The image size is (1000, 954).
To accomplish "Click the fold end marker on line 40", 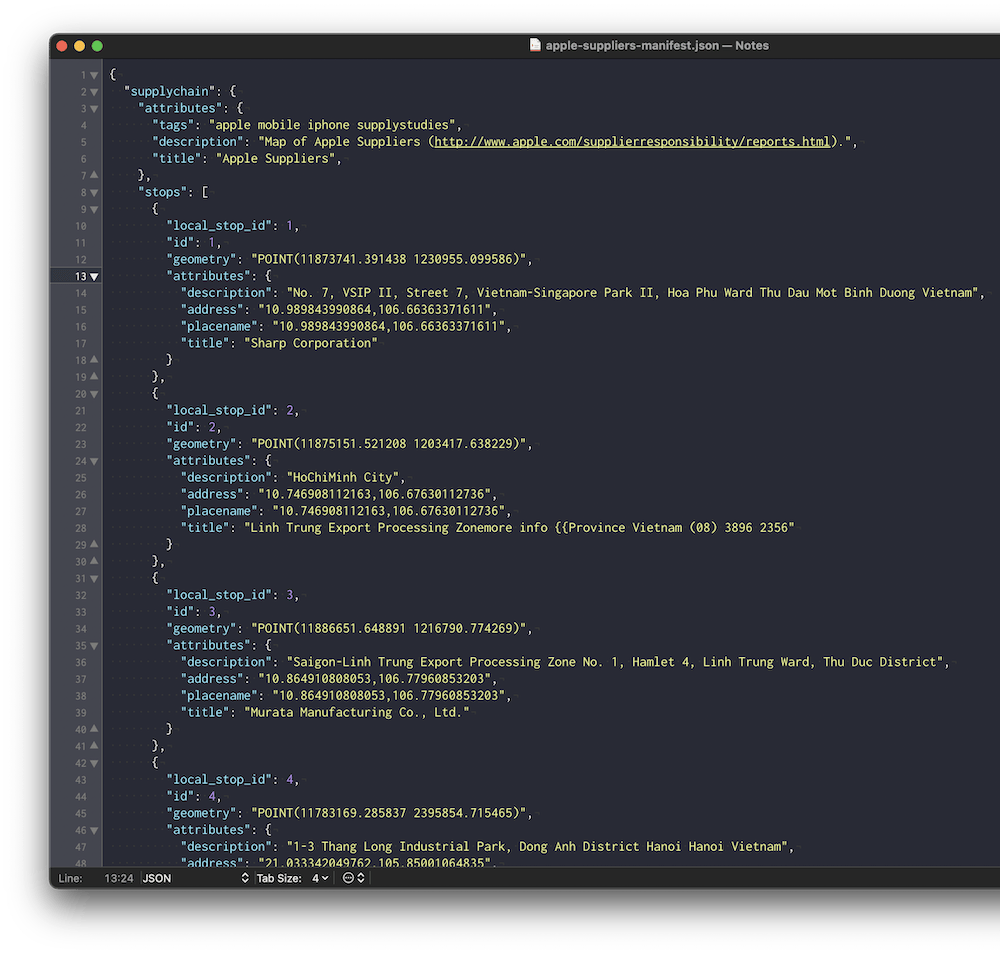I will (x=94, y=729).
